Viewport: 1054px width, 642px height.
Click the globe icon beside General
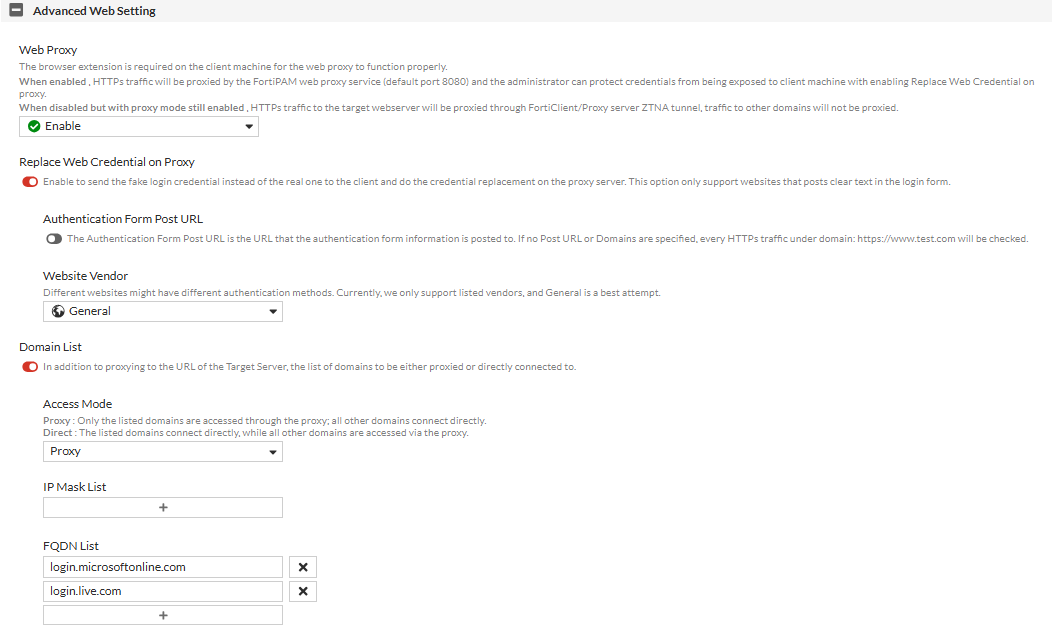point(58,311)
